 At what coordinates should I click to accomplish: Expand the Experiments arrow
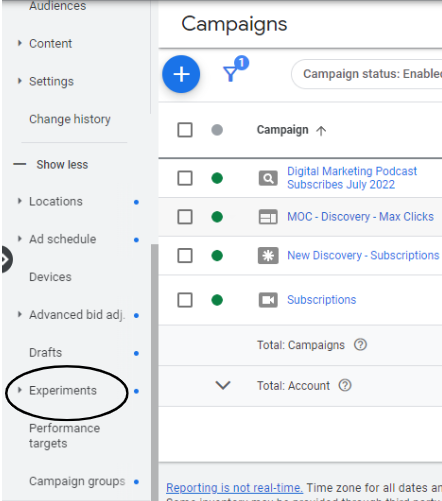pos(20,390)
